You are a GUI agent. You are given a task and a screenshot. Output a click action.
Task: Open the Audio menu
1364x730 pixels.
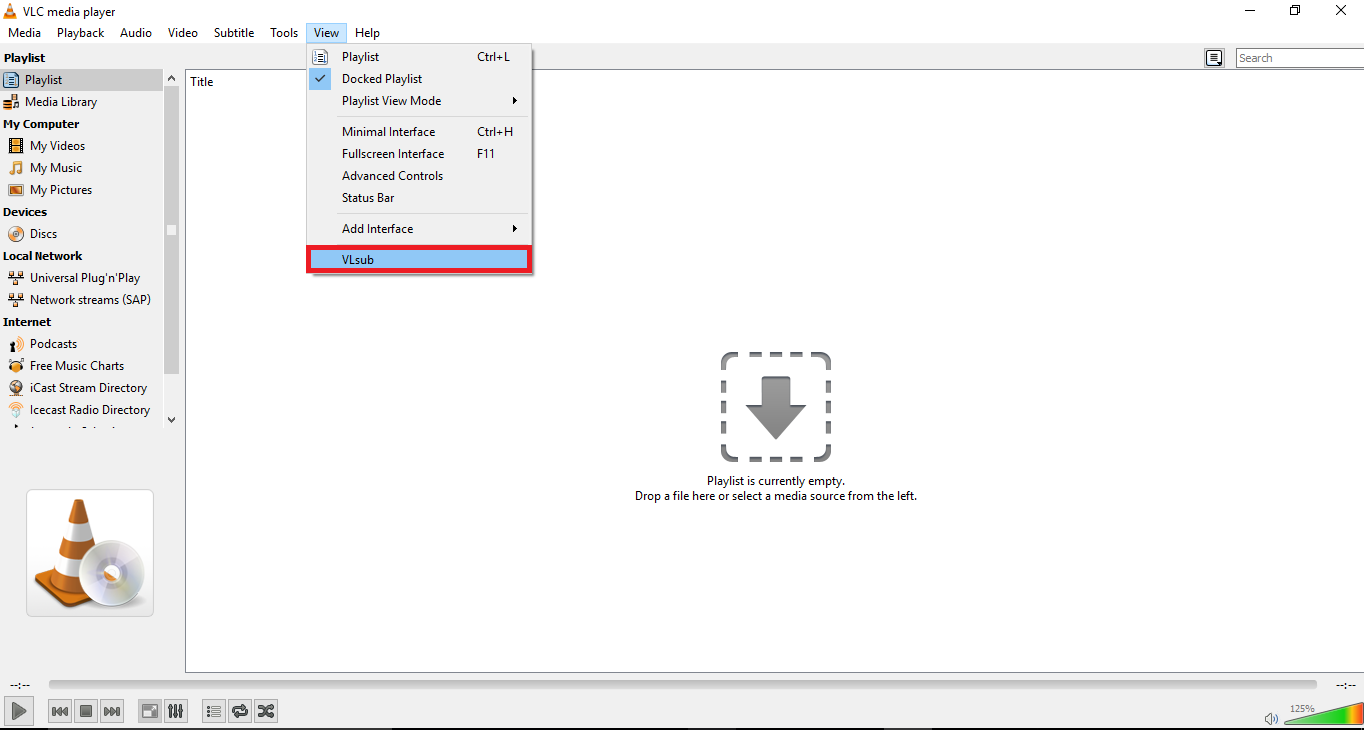[136, 33]
